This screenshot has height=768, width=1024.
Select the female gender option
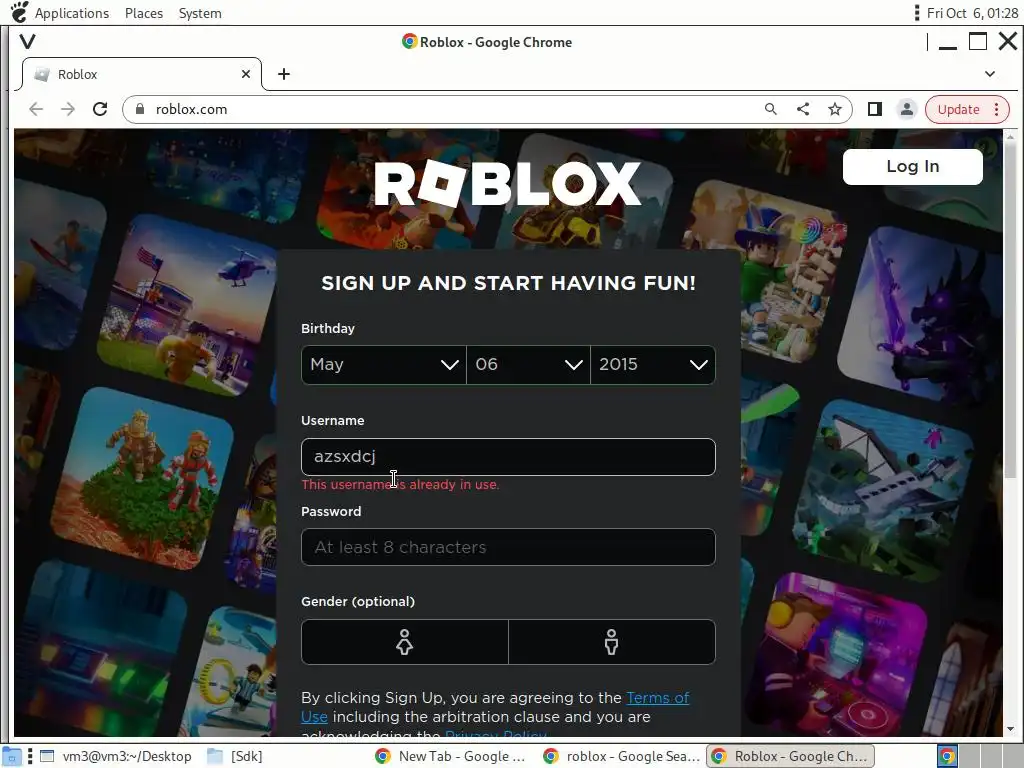404,642
